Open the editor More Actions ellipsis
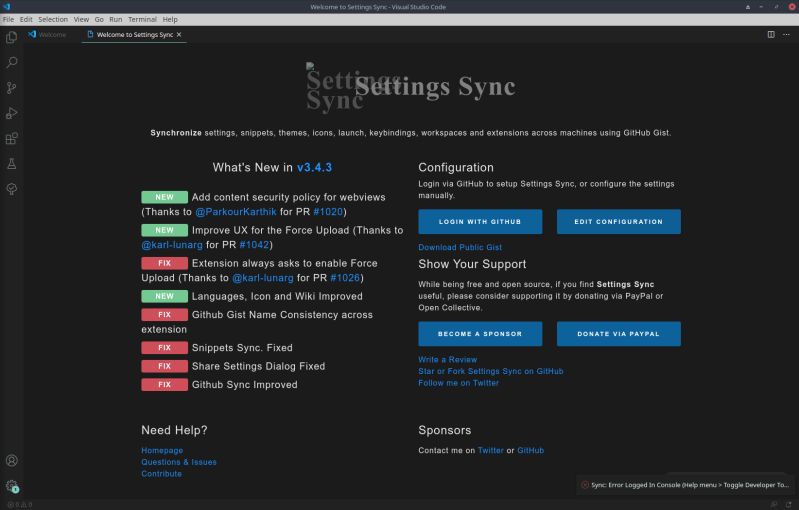799x510 pixels. click(786, 35)
